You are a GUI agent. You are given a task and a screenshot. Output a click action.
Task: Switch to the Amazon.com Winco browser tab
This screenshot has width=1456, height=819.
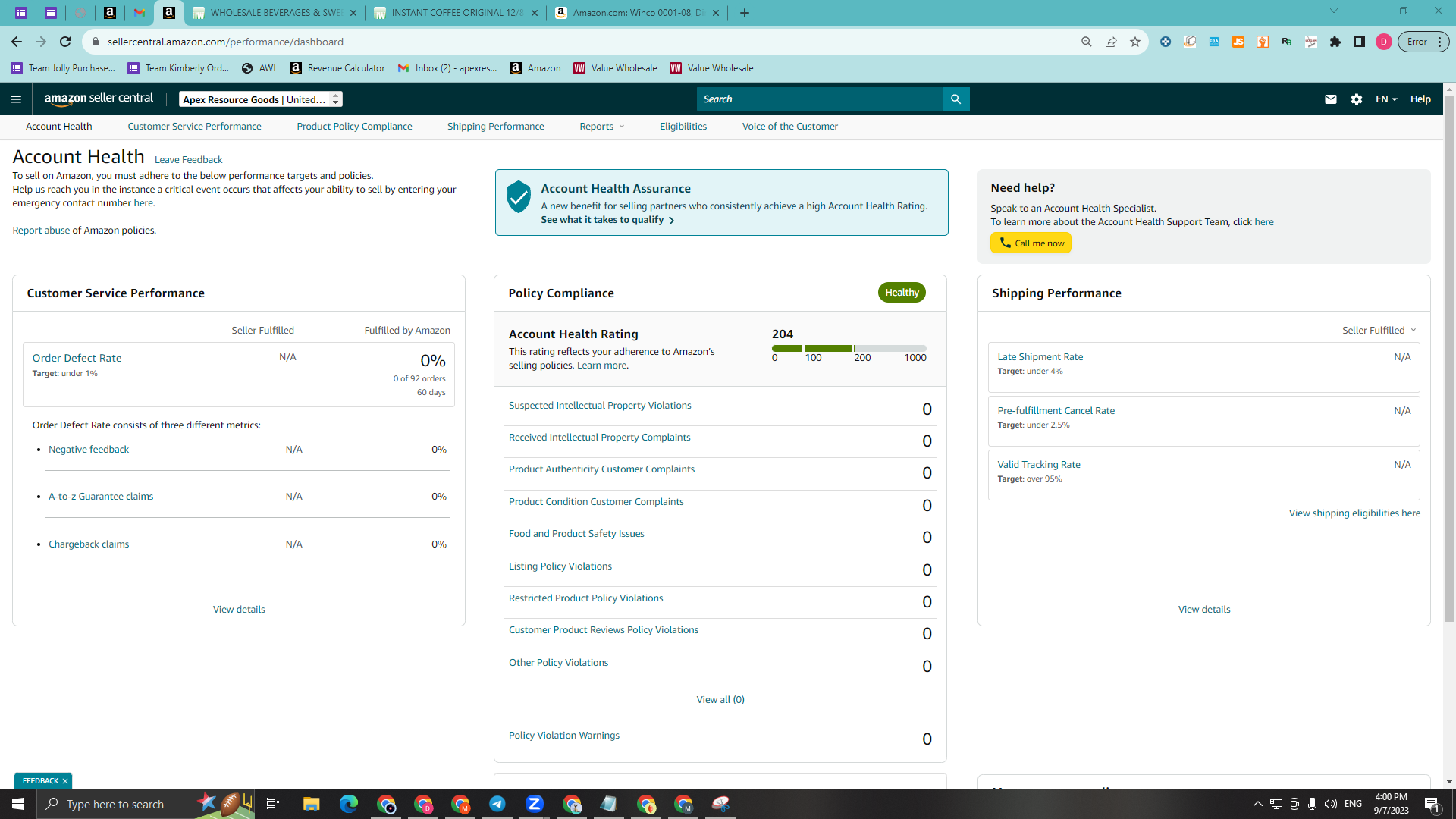click(x=637, y=13)
